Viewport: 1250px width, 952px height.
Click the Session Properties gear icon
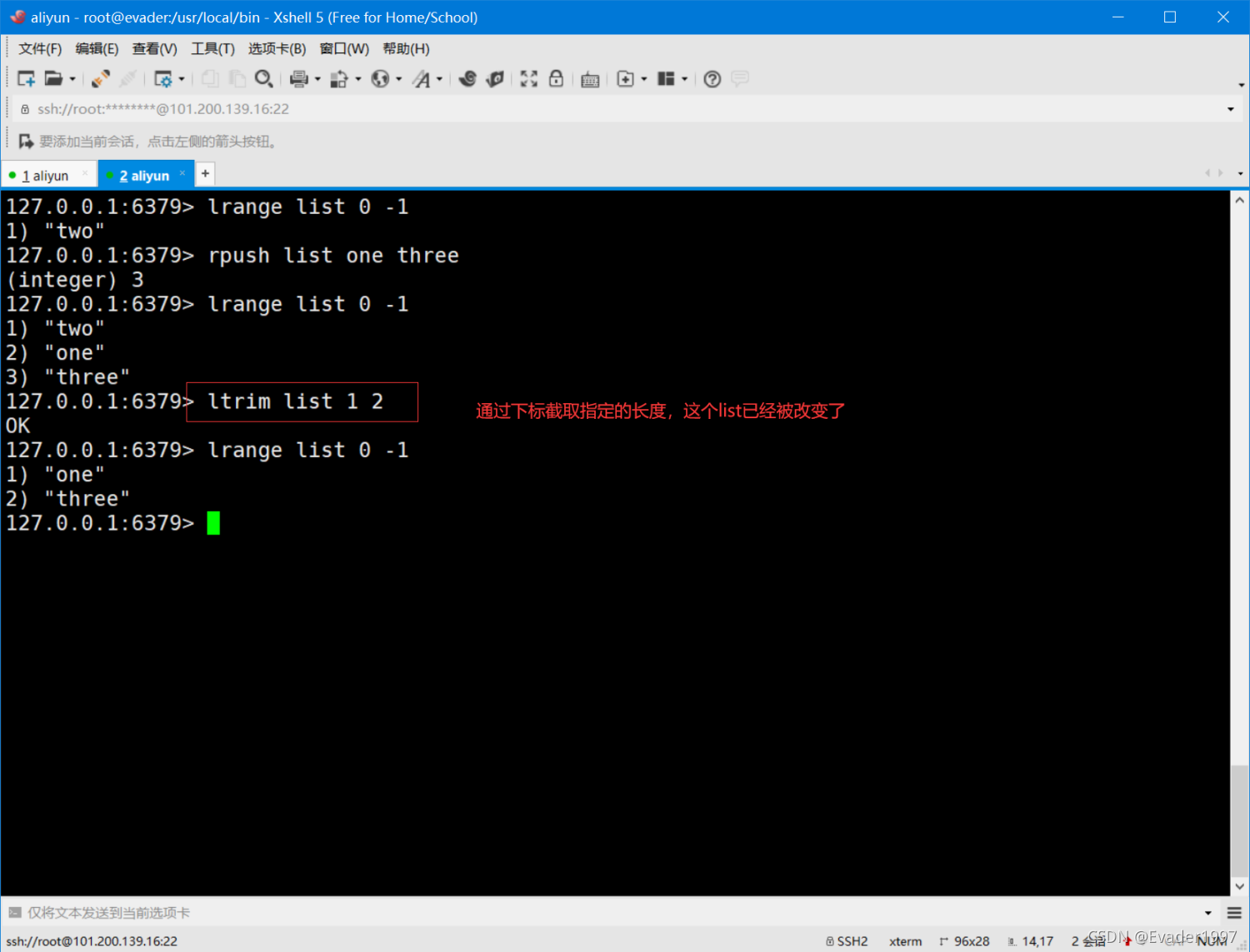point(163,79)
